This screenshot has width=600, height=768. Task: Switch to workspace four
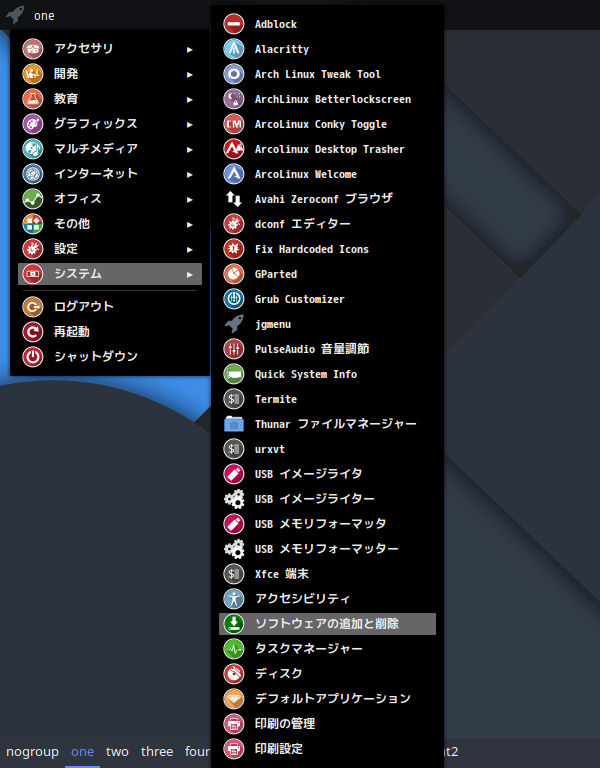(x=197, y=751)
